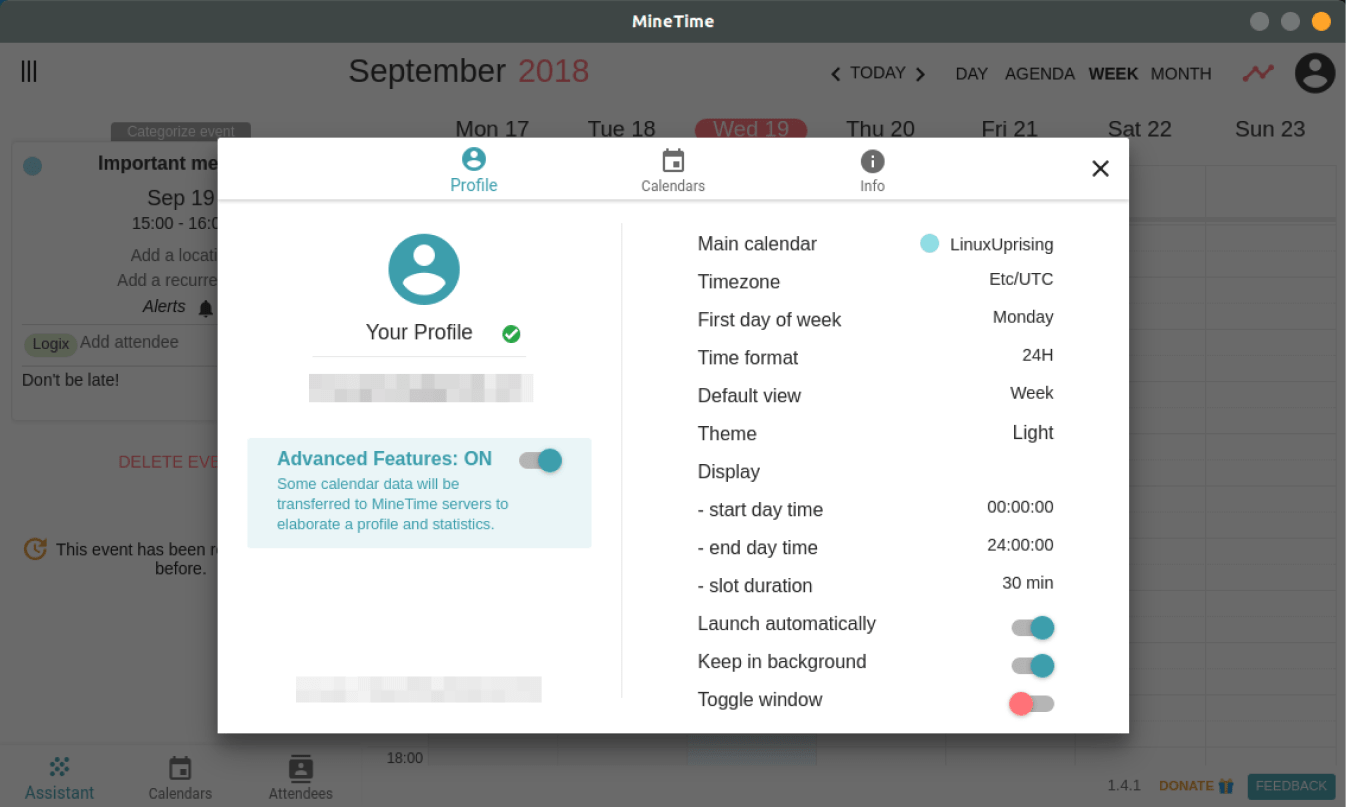This screenshot has height=807, width=1346.
Task: Go to previous week with left chevron
Action: pyautogui.click(x=836, y=75)
